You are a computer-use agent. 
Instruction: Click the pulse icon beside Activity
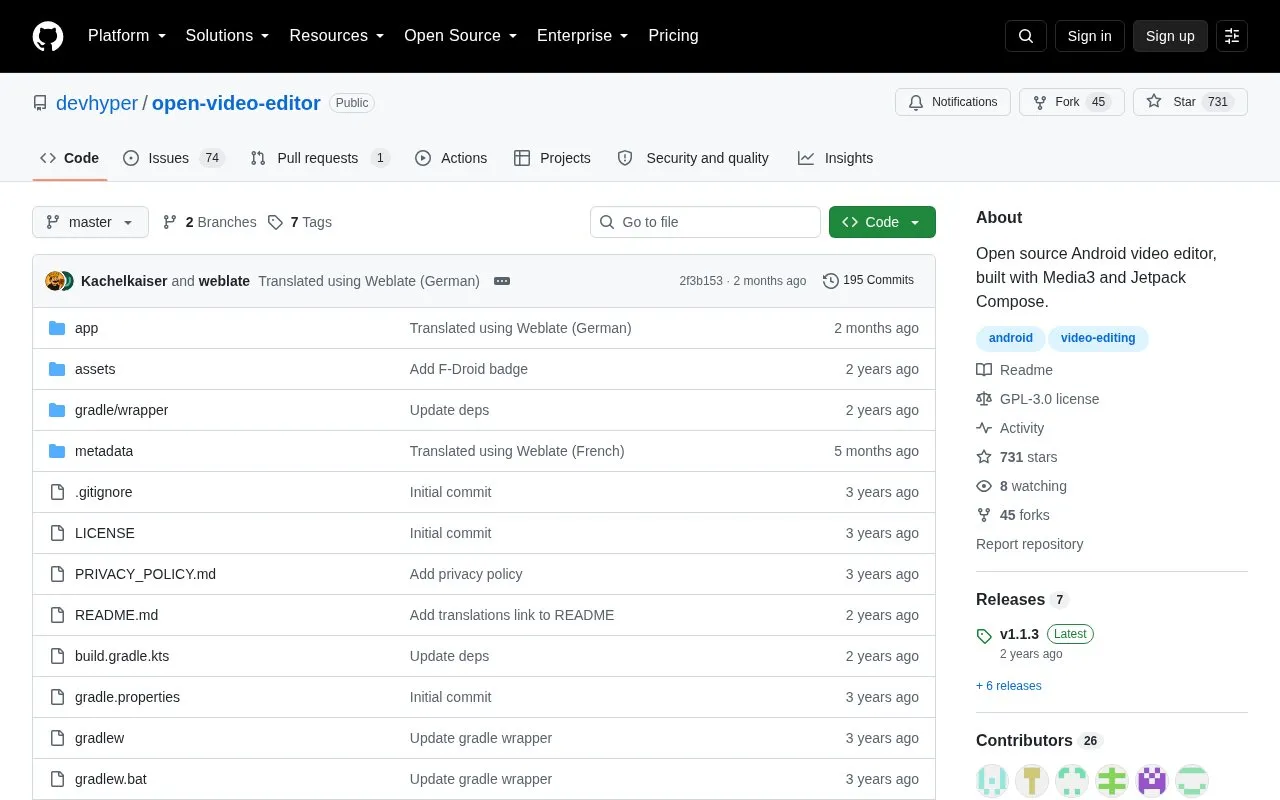pos(984,428)
